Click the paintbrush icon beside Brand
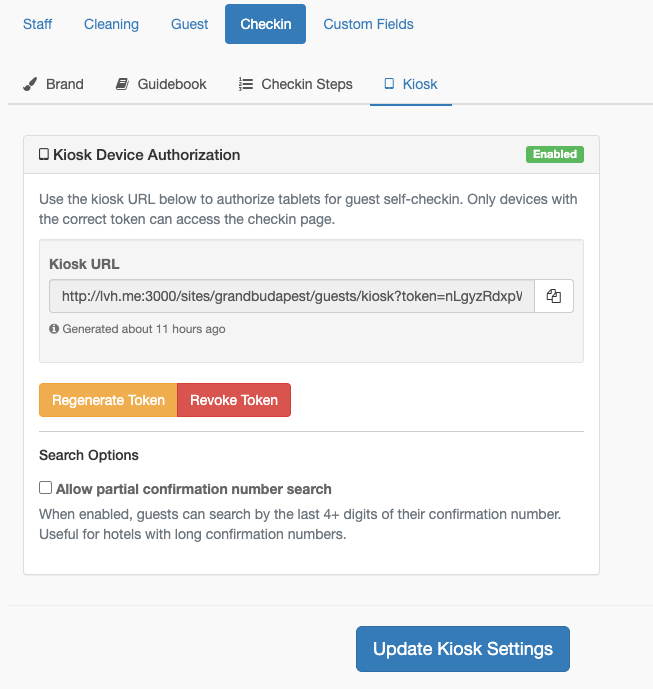The image size is (653, 689). click(x=30, y=84)
